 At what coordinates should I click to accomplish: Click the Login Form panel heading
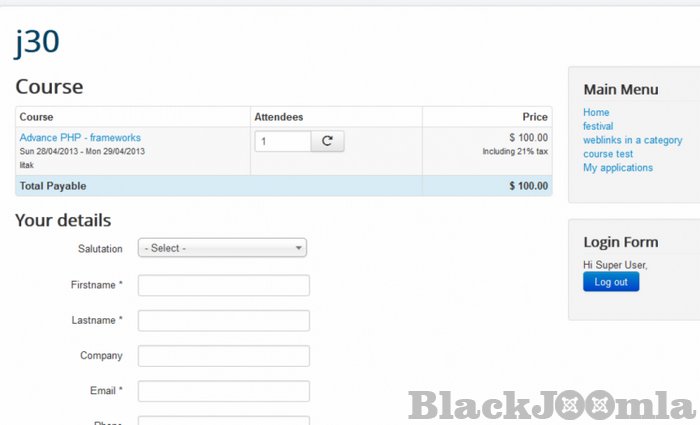(x=620, y=242)
